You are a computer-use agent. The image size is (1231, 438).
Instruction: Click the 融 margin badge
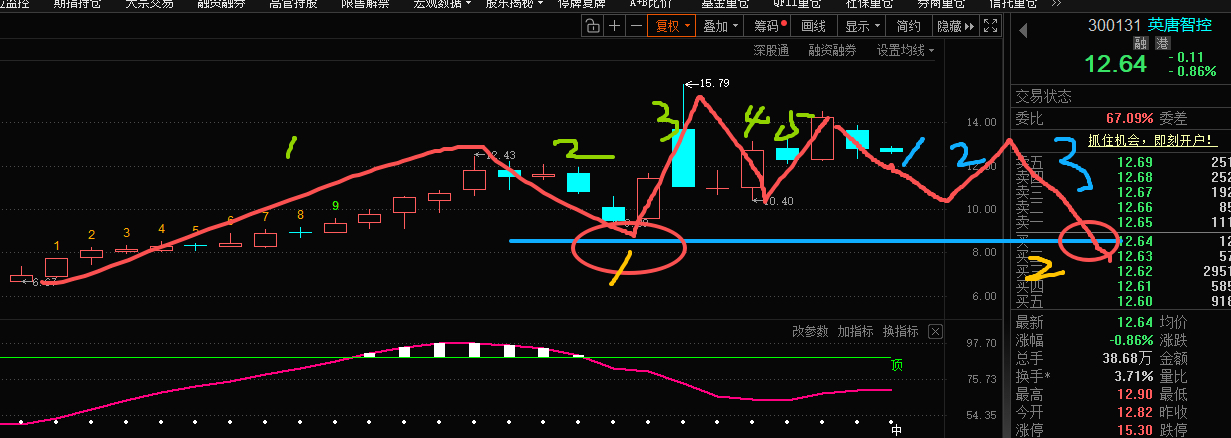point(1141,44)
